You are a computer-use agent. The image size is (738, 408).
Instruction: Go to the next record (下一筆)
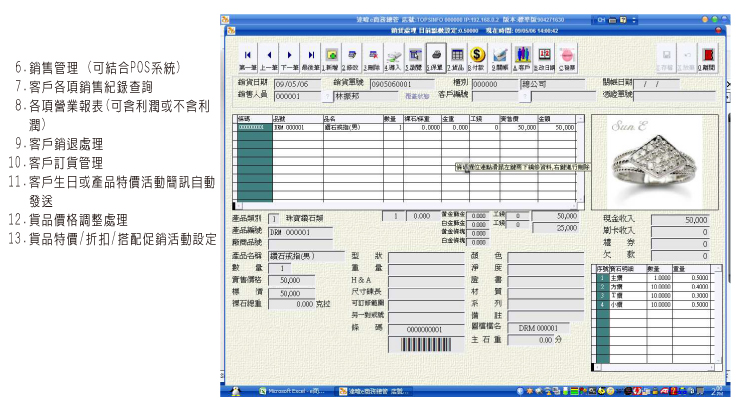point(289,55)
